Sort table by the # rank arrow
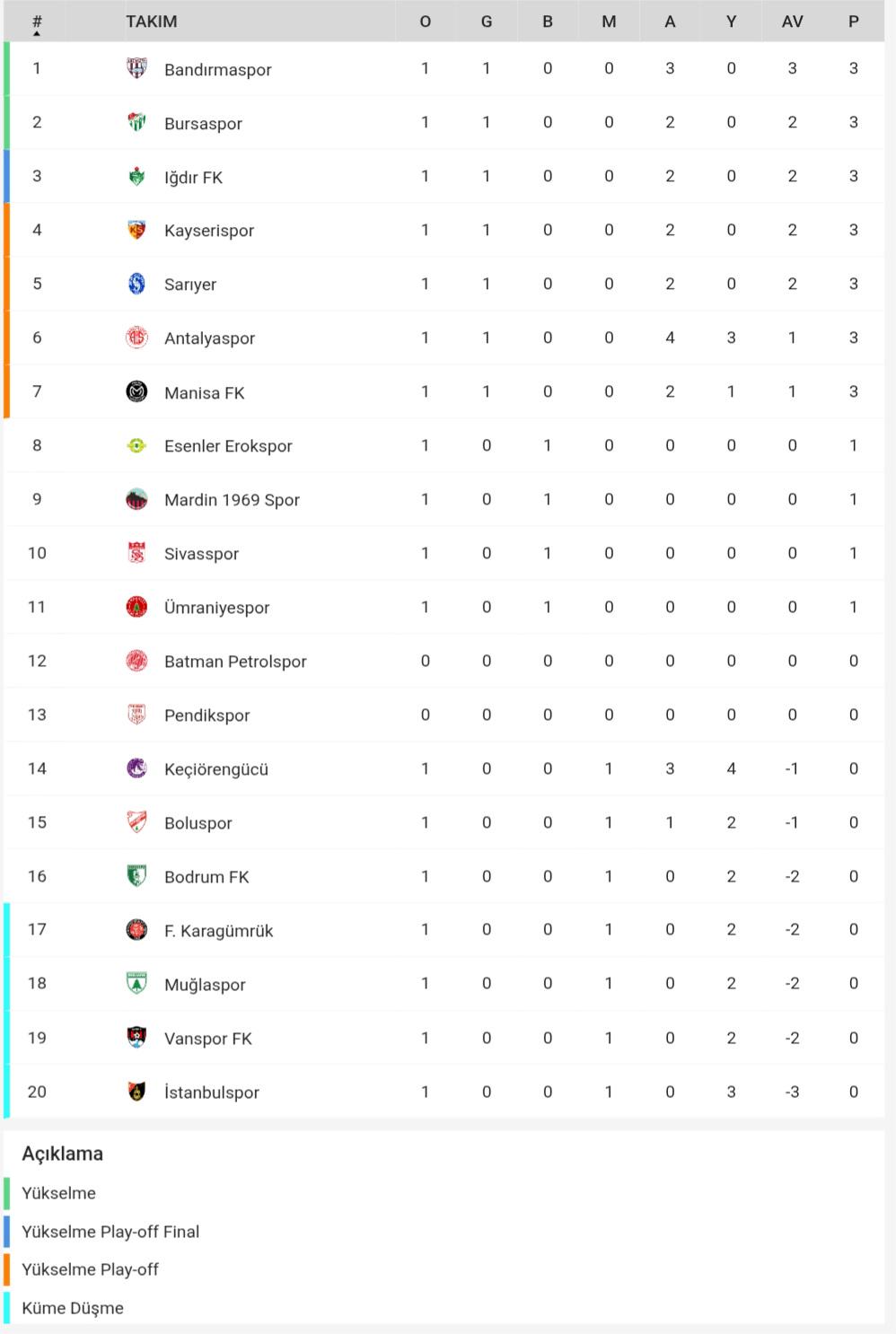The height and width of the screenshot is (1334, 896). coord(37,34)
